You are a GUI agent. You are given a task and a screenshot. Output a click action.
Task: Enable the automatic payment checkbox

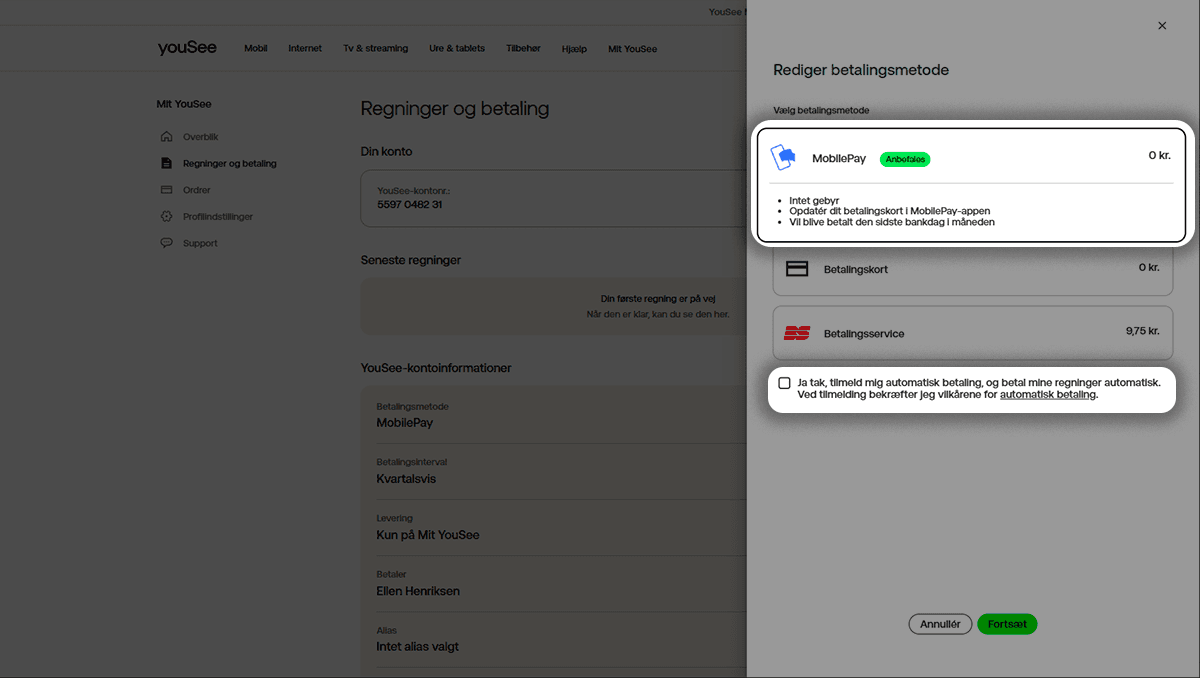pyautogui.click(x=785, y=383)
